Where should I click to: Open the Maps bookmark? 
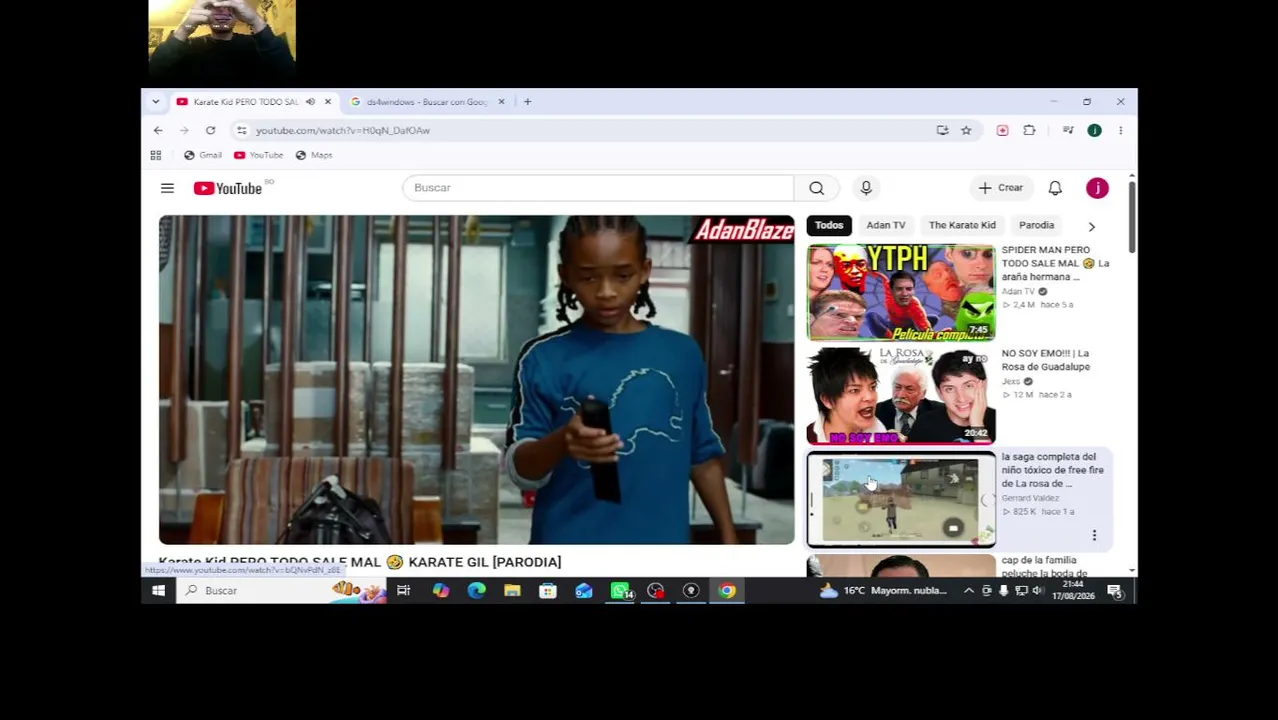314,155
